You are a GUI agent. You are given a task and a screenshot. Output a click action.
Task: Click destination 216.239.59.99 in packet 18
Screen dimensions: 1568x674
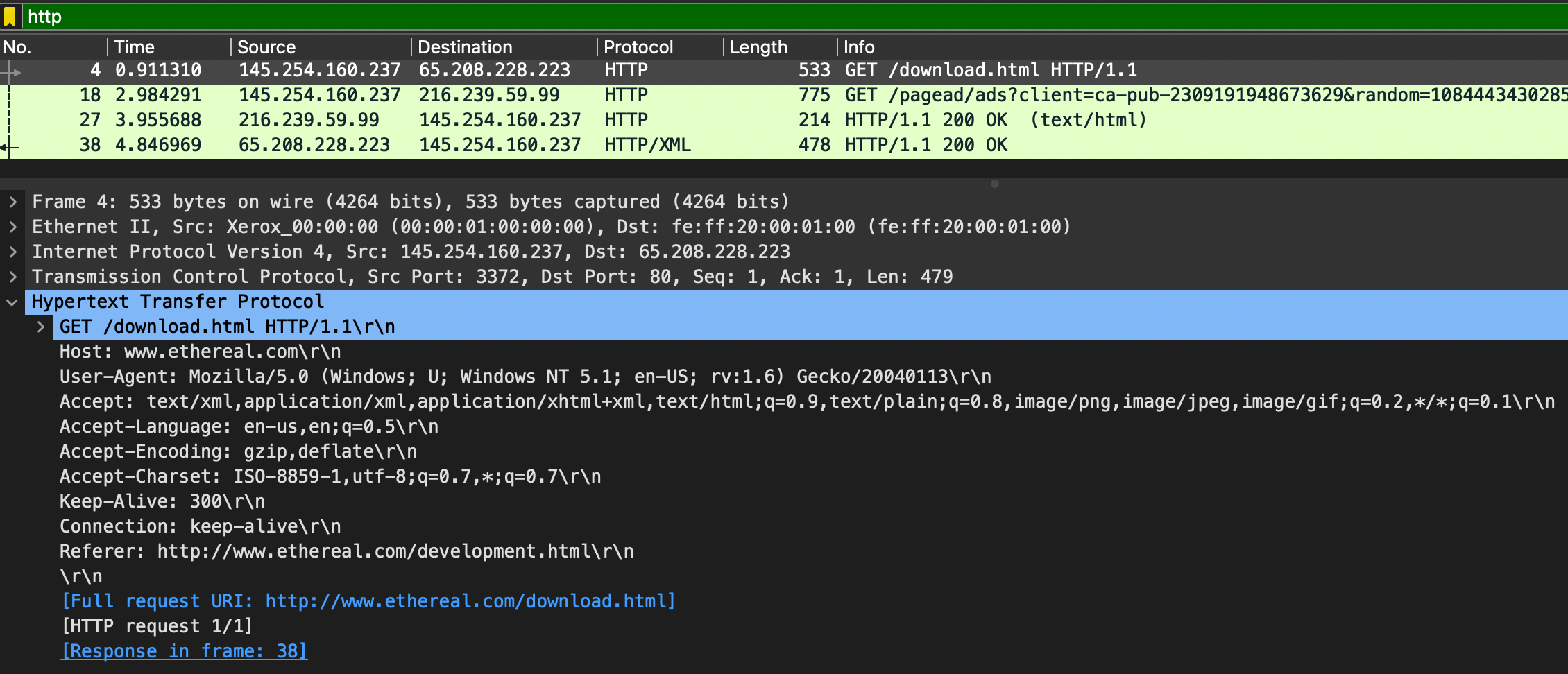(489, 95)
